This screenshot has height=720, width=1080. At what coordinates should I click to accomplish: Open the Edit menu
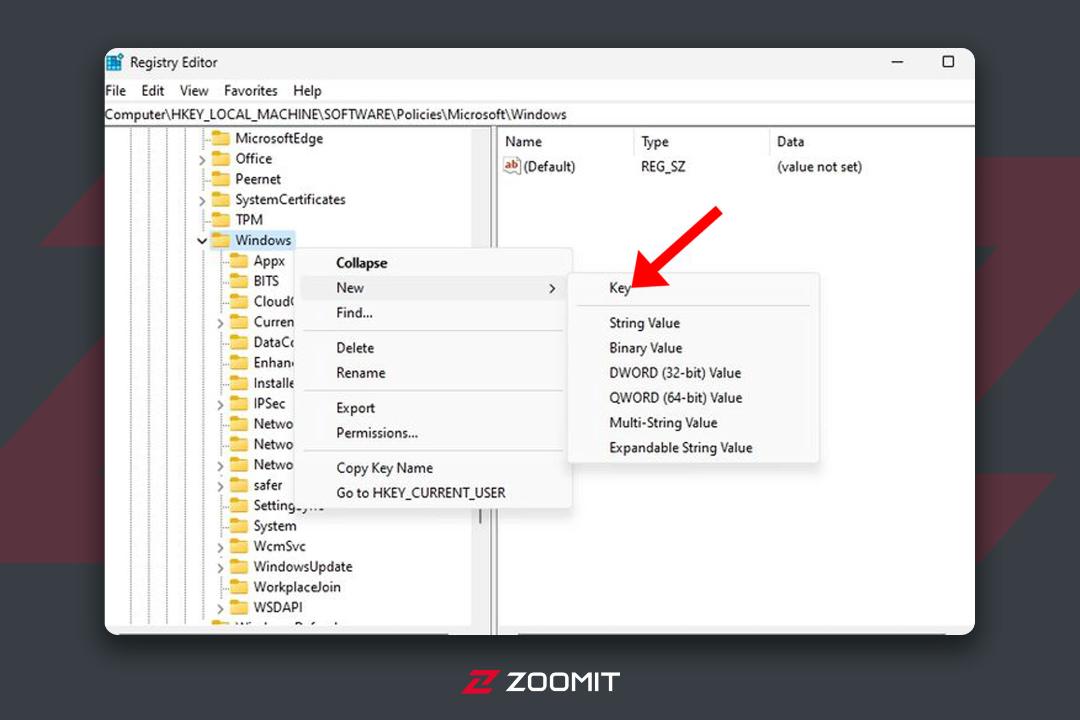[x=152, y=90]
